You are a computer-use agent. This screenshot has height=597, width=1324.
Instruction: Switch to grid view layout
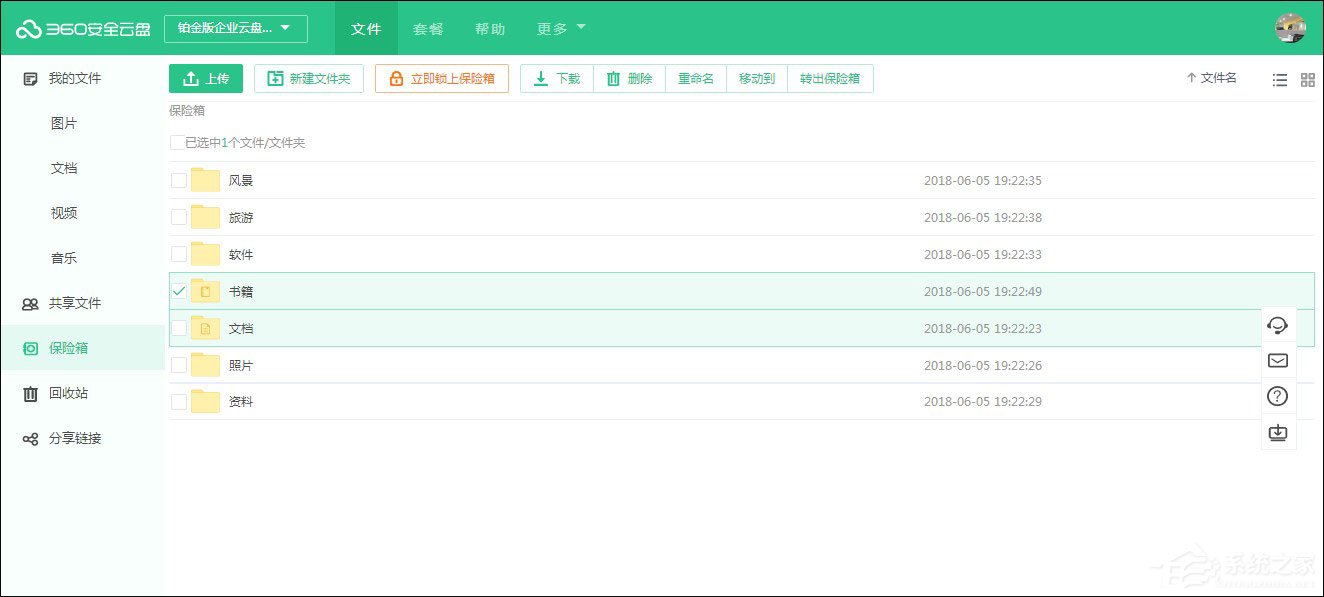point(1307,80)
